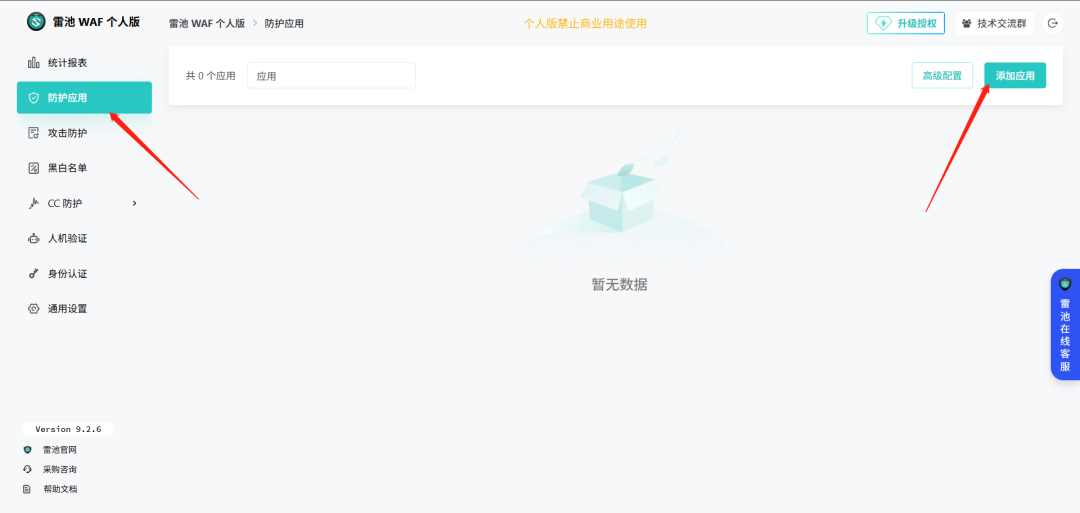This screenshot has height=513, width=1080.
Task: Click the 高级配置 button
Action: 942,76
